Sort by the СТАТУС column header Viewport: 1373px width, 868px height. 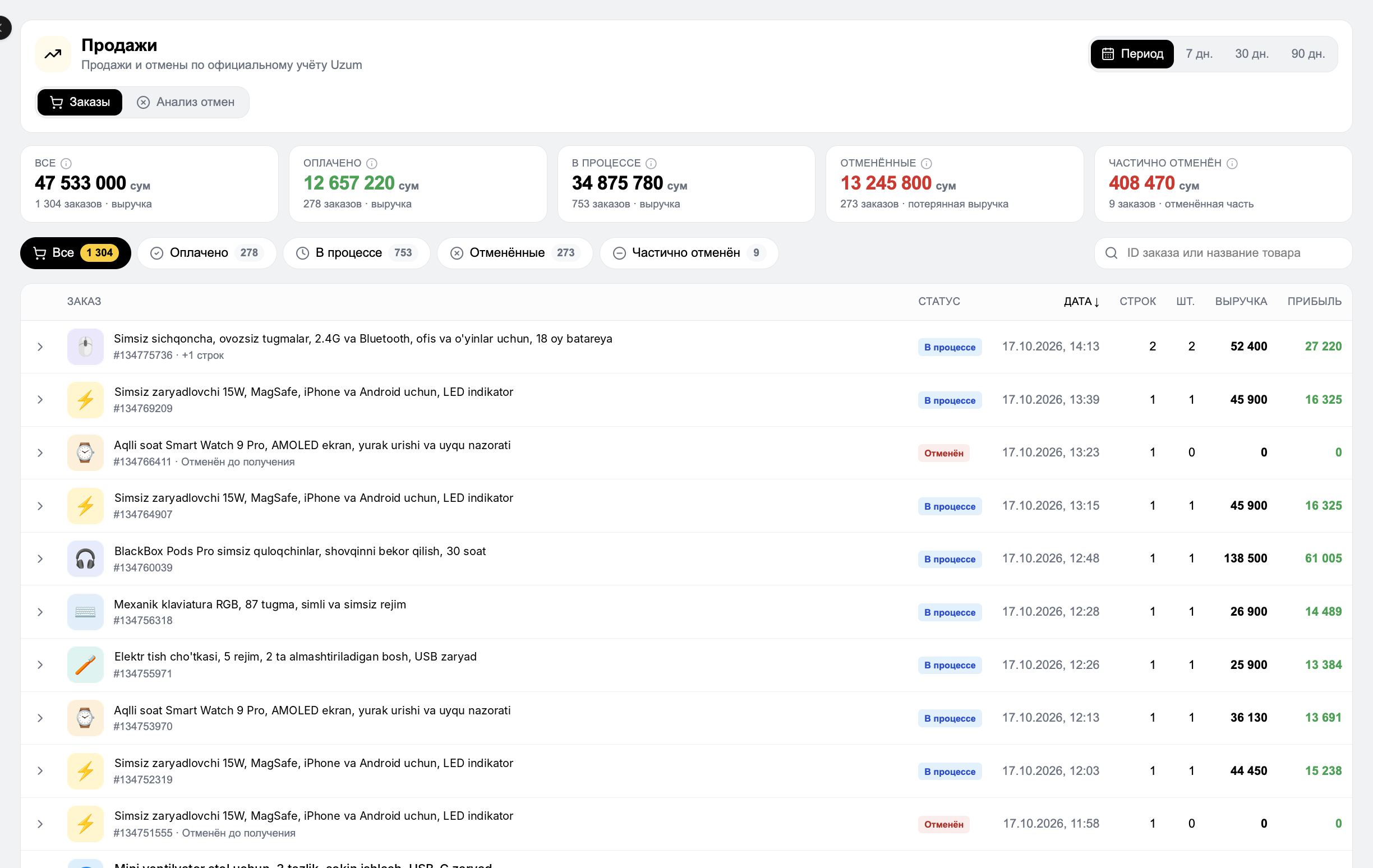tap(938, 302)
